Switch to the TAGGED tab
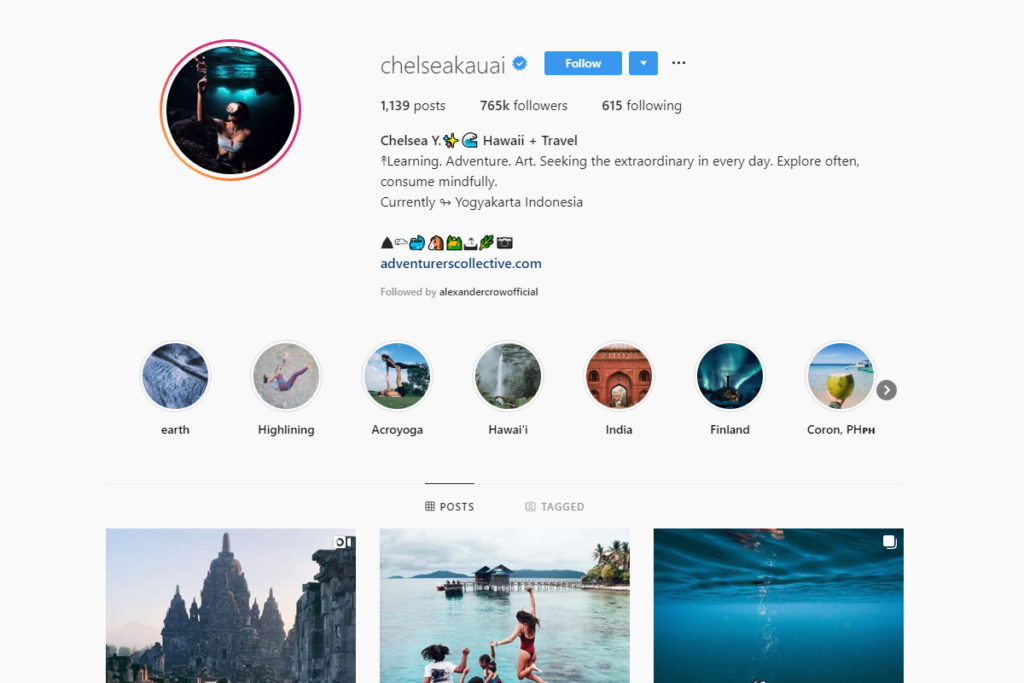1024x683 pixels. (x=554, y=507)
